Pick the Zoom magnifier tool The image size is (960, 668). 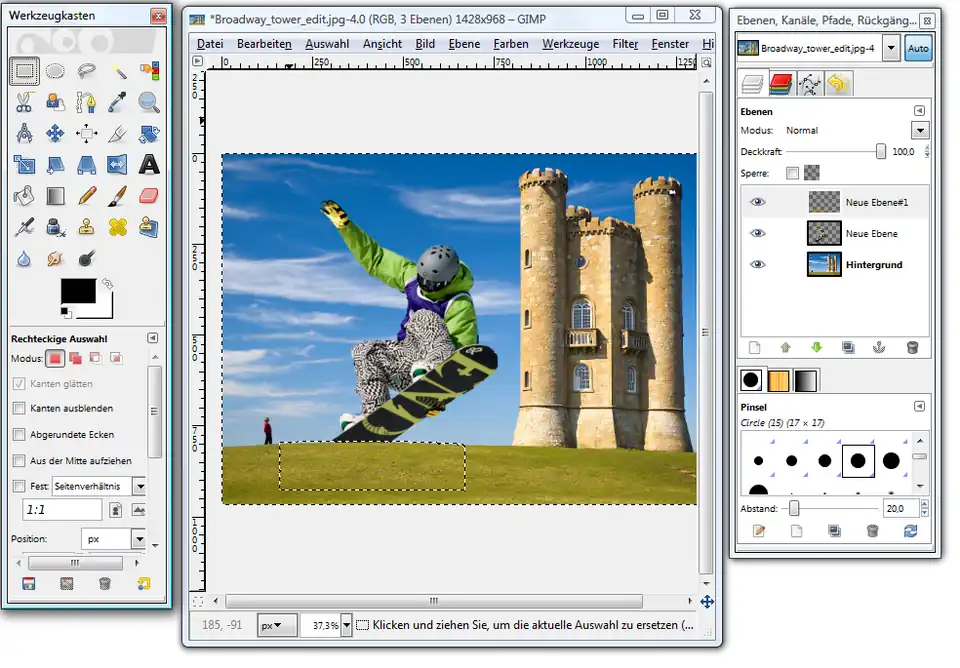[149, 101]
